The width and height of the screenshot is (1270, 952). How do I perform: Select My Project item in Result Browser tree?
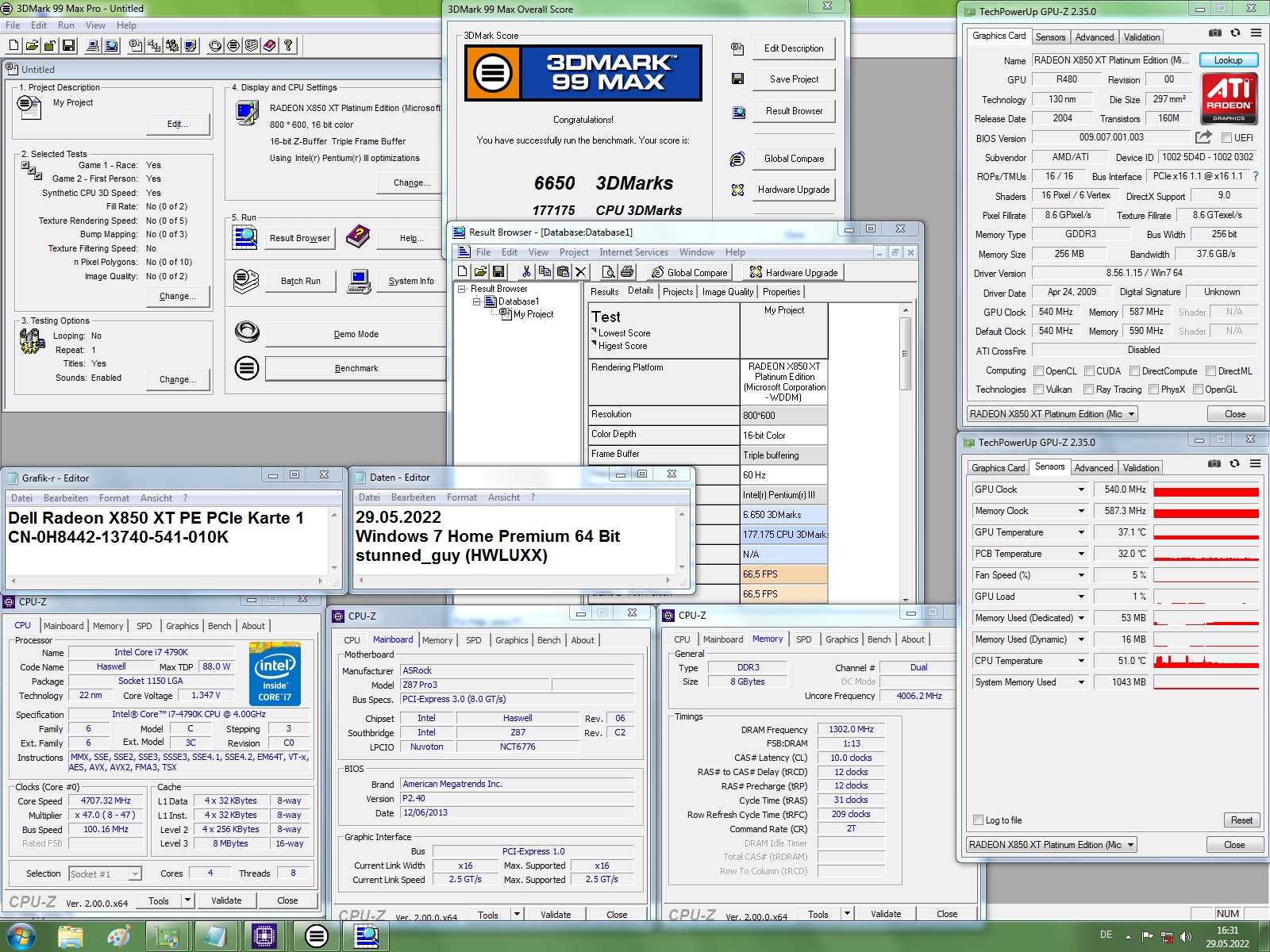533,314
